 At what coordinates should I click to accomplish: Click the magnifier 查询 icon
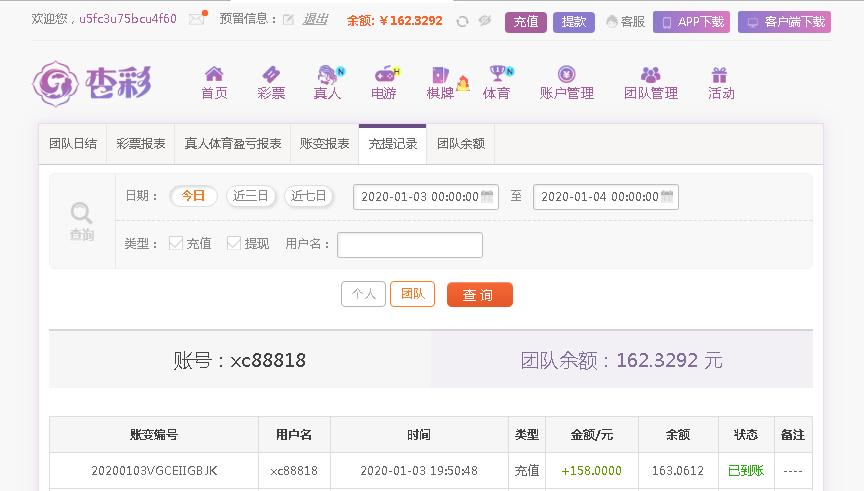[82, 221]
